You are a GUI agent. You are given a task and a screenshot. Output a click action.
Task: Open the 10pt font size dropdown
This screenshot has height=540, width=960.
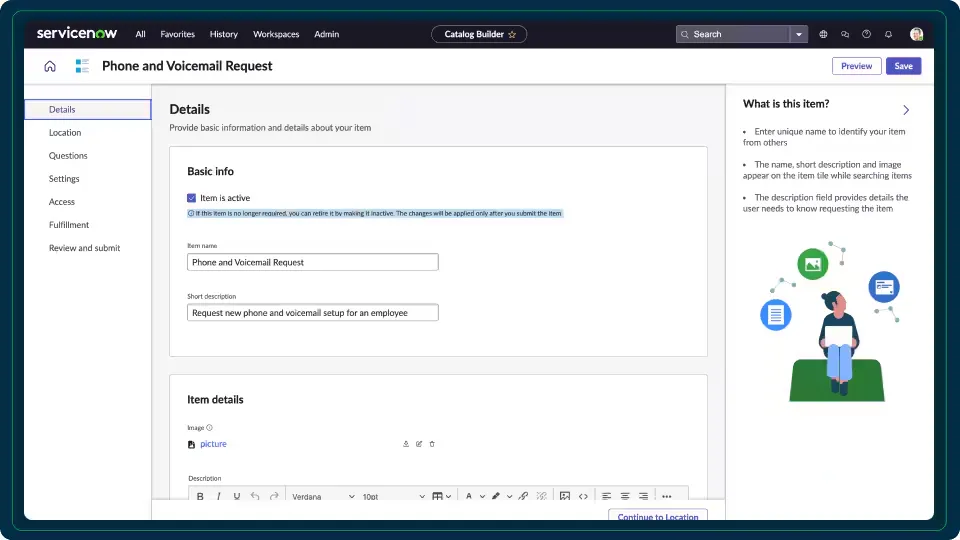[392, 496]
